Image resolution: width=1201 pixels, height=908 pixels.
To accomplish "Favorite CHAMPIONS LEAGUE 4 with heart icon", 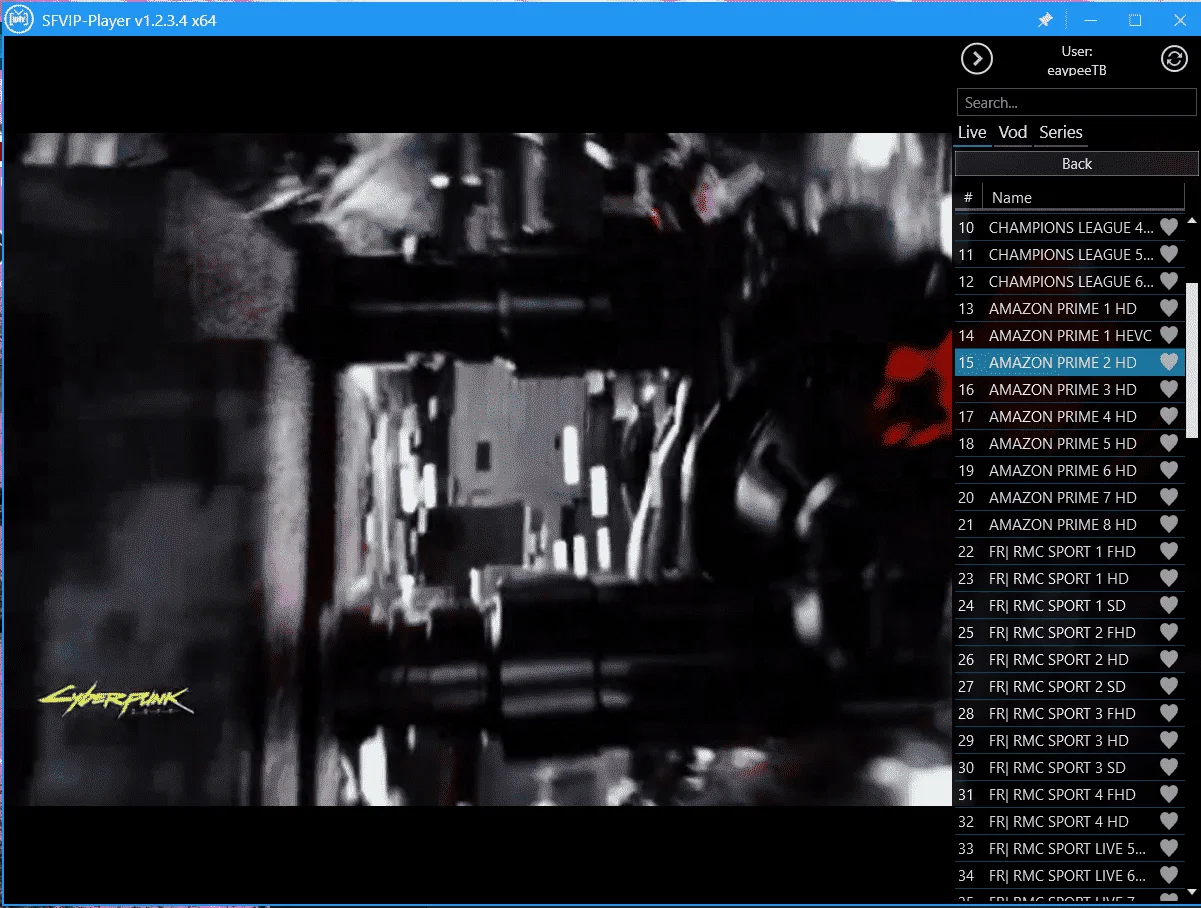I will (1168, 227).
